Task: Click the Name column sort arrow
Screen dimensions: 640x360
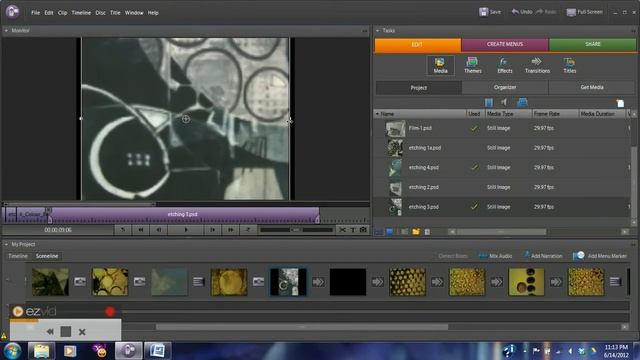Action: point(377,114)
